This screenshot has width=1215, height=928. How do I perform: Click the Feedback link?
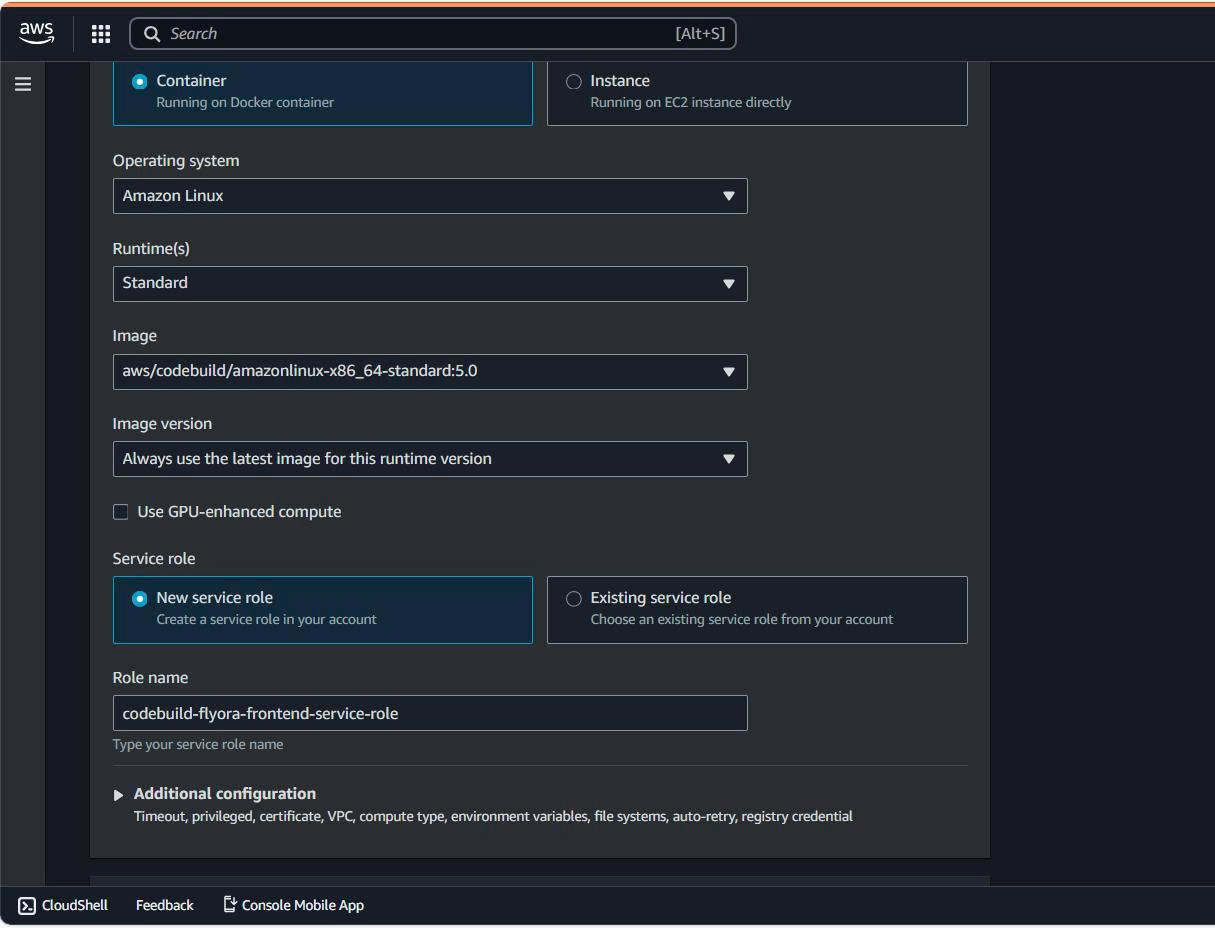tap(164, 905)
